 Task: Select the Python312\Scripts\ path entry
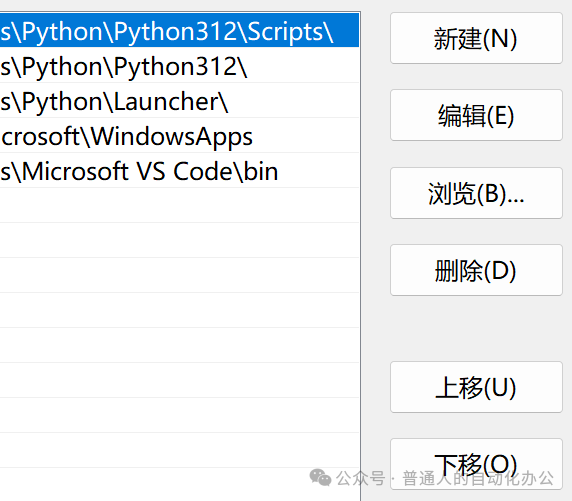click(179, 30)
